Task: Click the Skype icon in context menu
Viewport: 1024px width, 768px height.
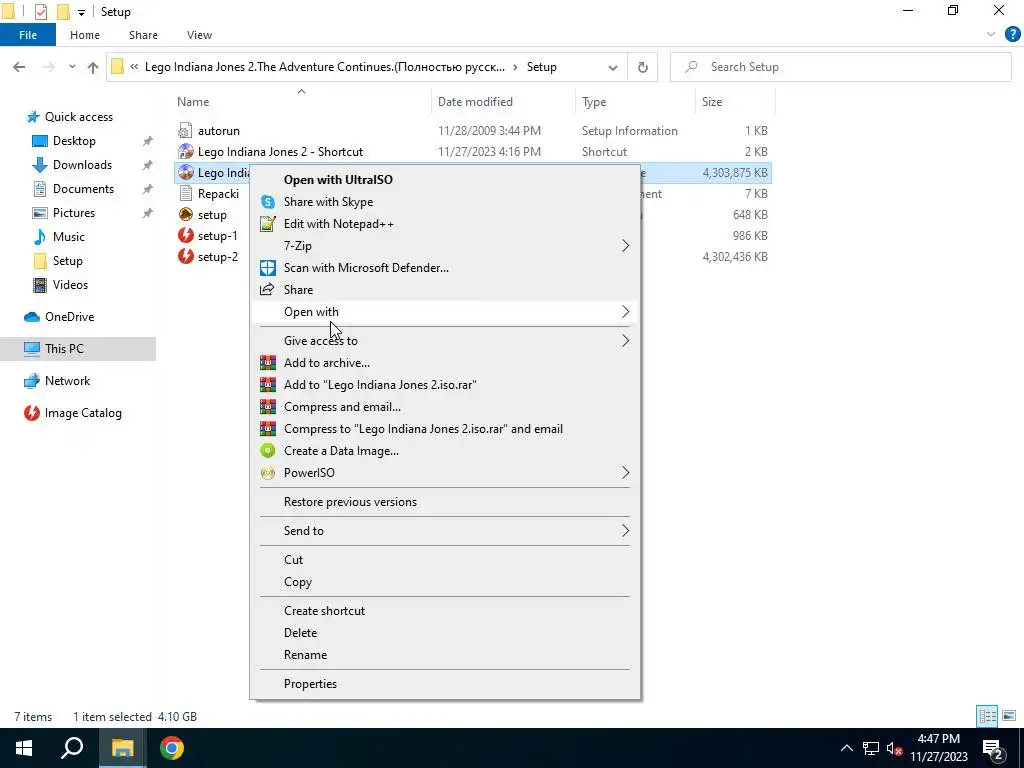Action: click(268, 202)
